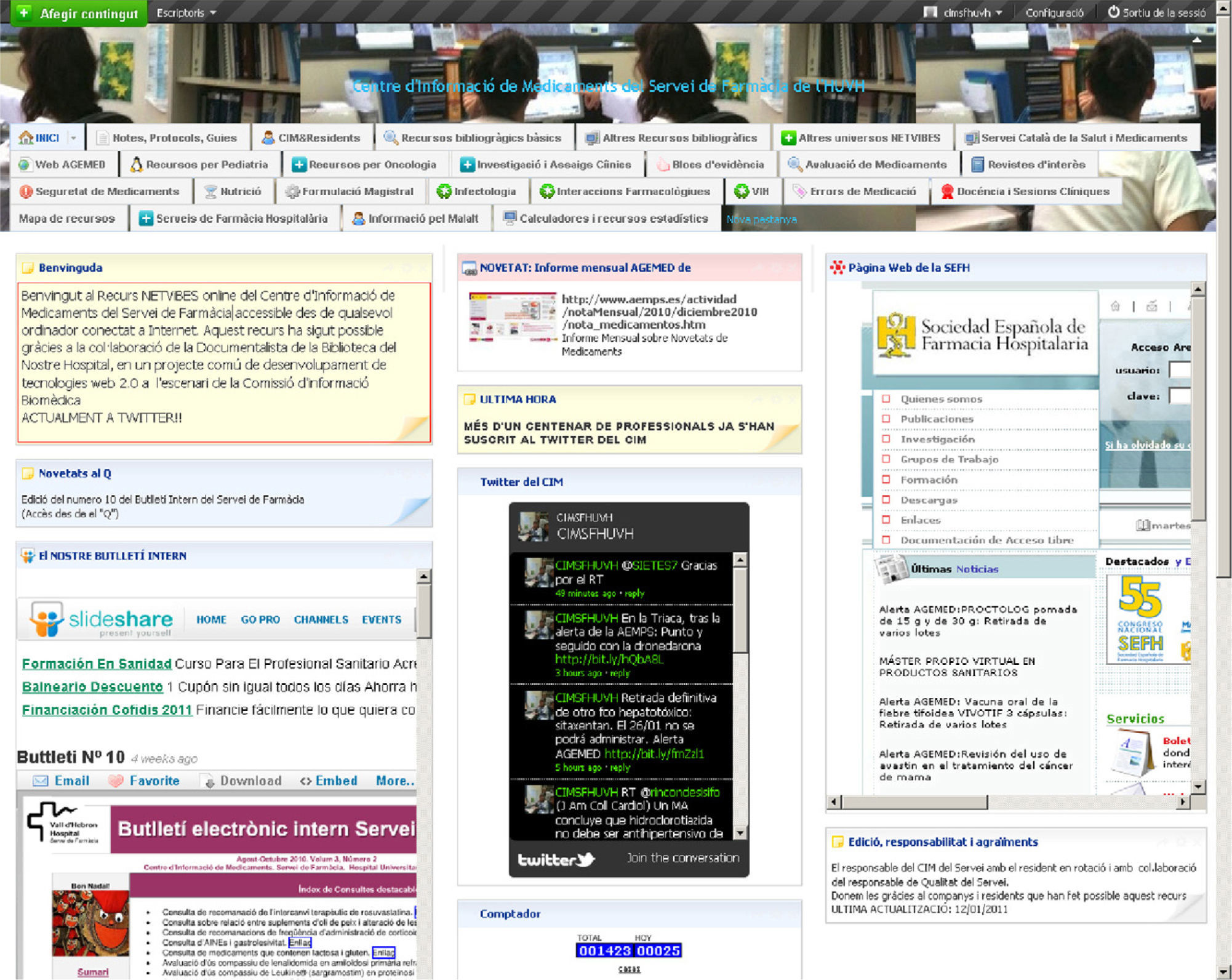Click the Quienes somos square bullet
1232x980 pixels.
click(x=886, y=399)
